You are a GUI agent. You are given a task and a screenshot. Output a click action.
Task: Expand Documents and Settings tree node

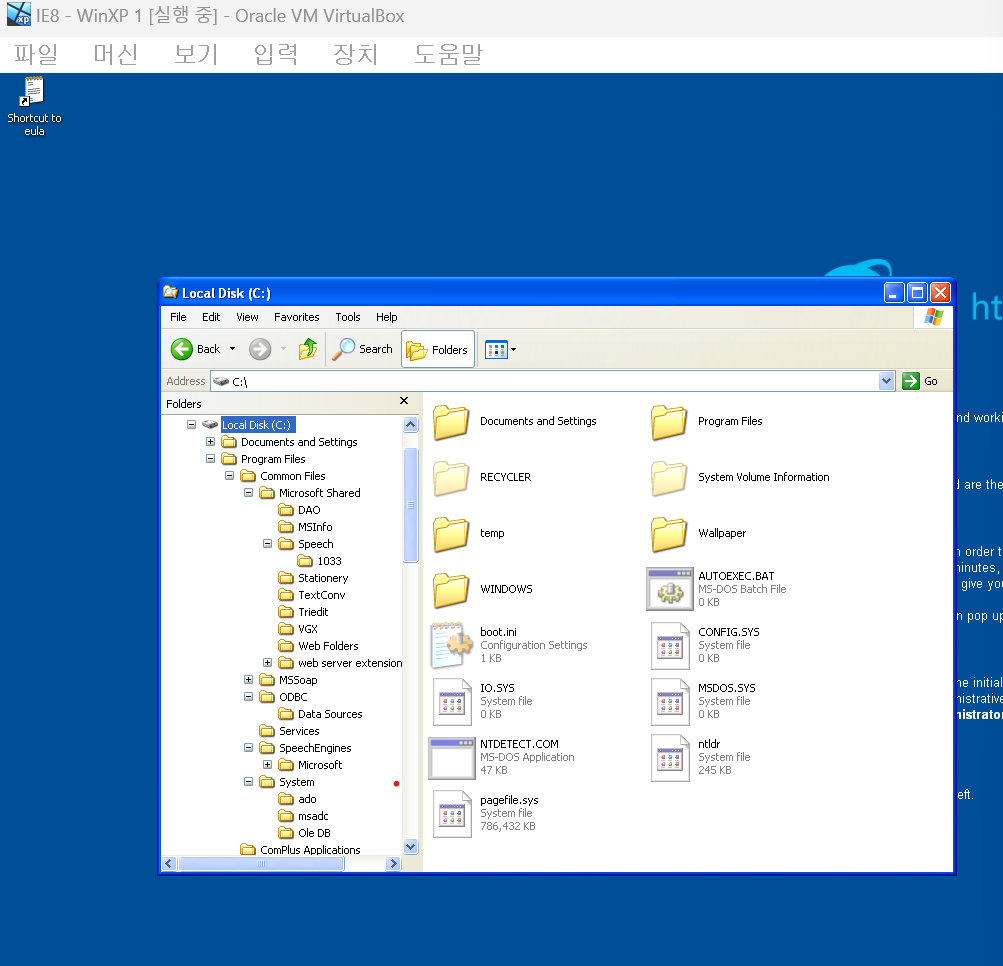[x=210, y=441]
